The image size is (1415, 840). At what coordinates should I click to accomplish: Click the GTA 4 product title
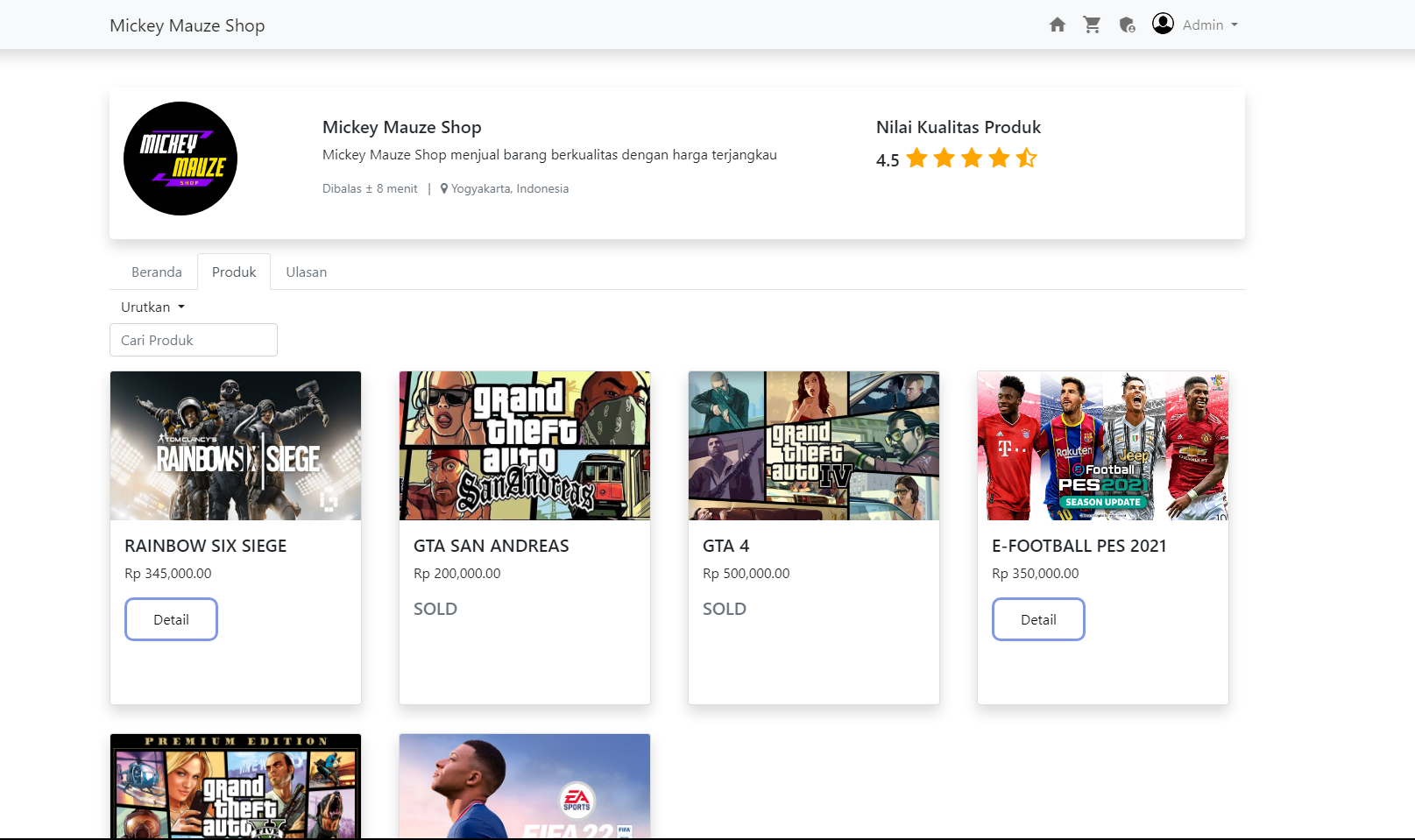(726, 546)
